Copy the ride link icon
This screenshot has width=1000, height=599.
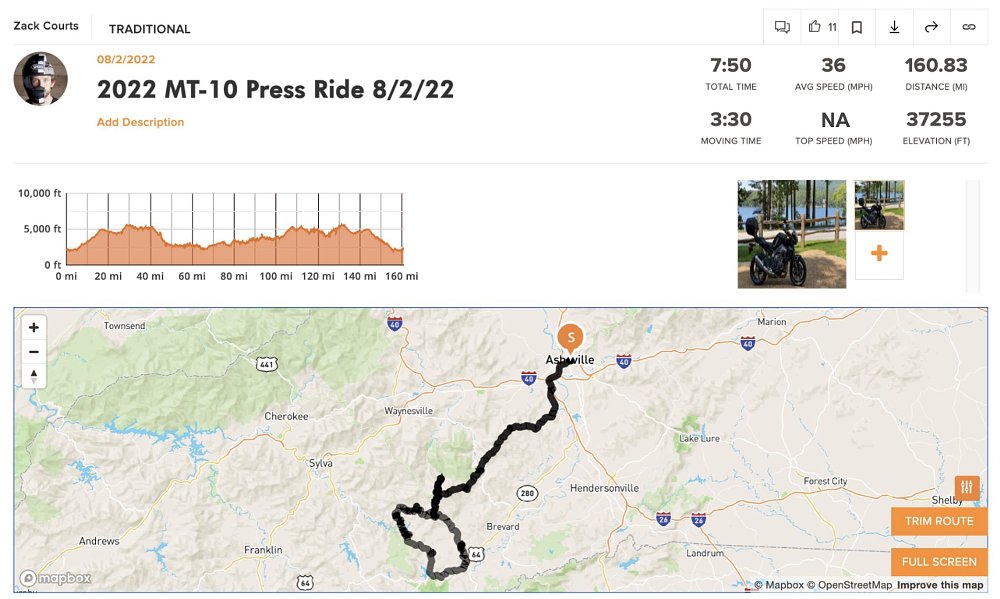(x=968, y=27)
